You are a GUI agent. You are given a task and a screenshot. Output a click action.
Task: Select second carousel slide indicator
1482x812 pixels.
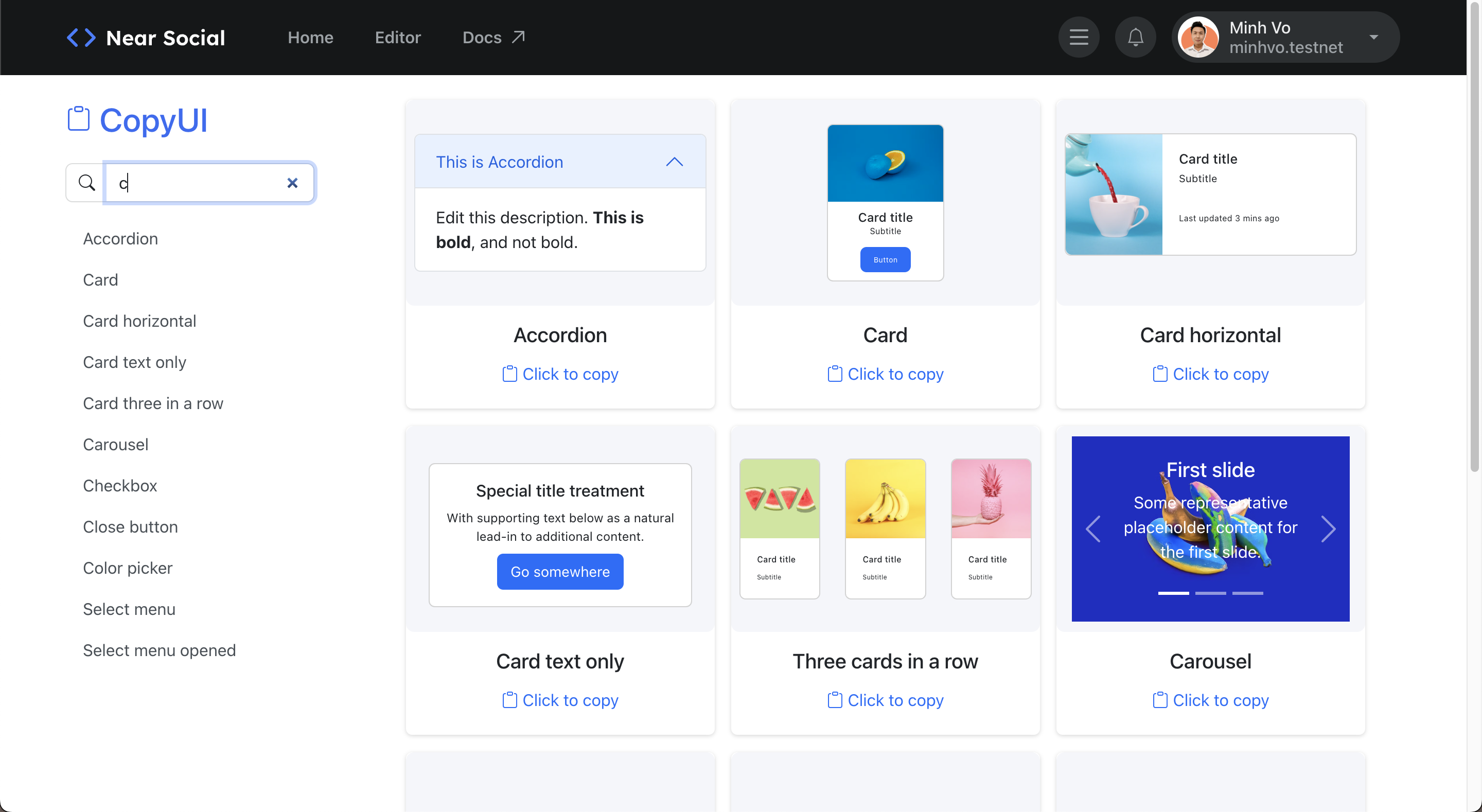point(1210,593)
